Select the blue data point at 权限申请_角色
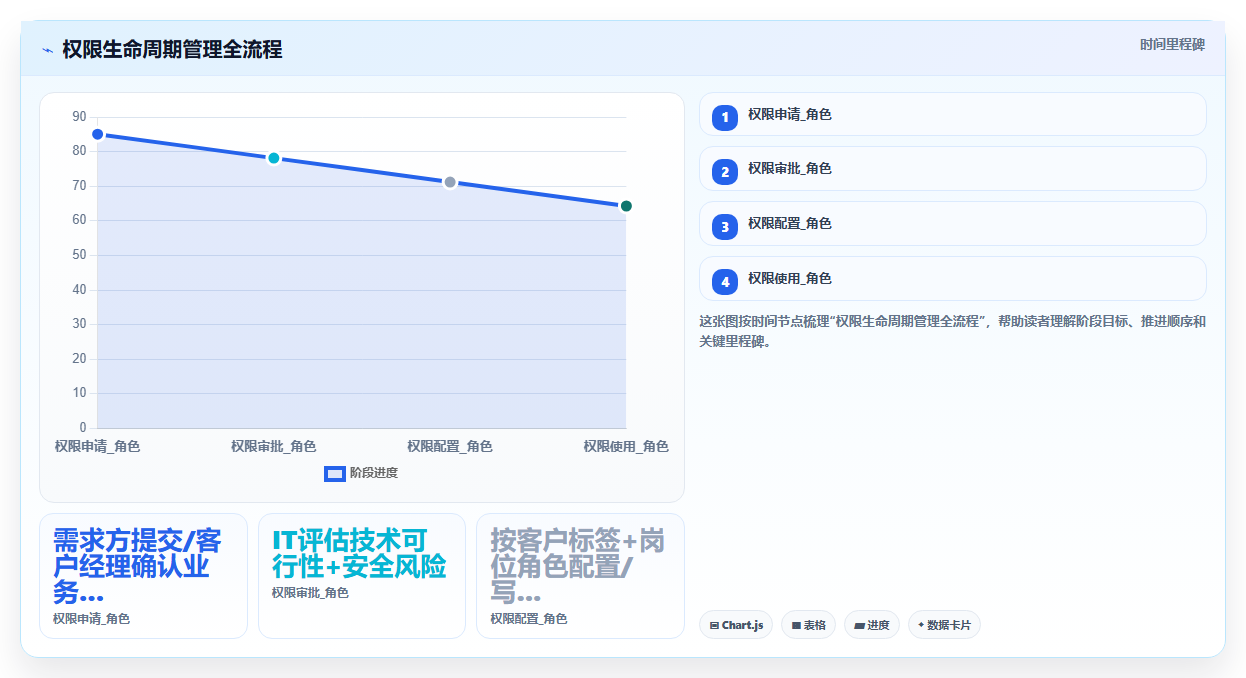This screenshot has height=678, width=1246. pos(97,134)
